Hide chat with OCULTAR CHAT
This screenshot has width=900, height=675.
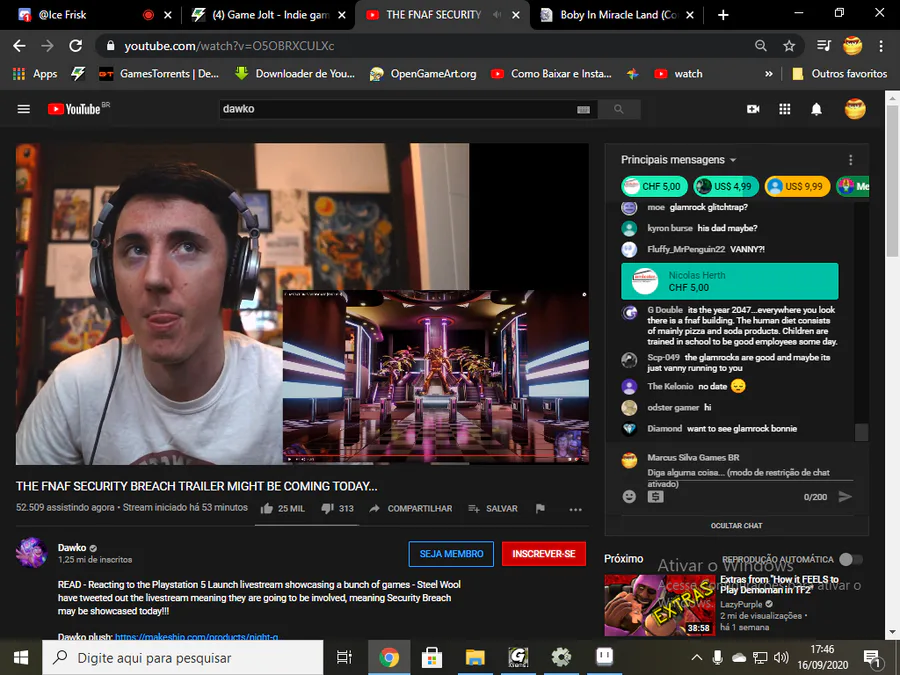(x=736, y=526)
